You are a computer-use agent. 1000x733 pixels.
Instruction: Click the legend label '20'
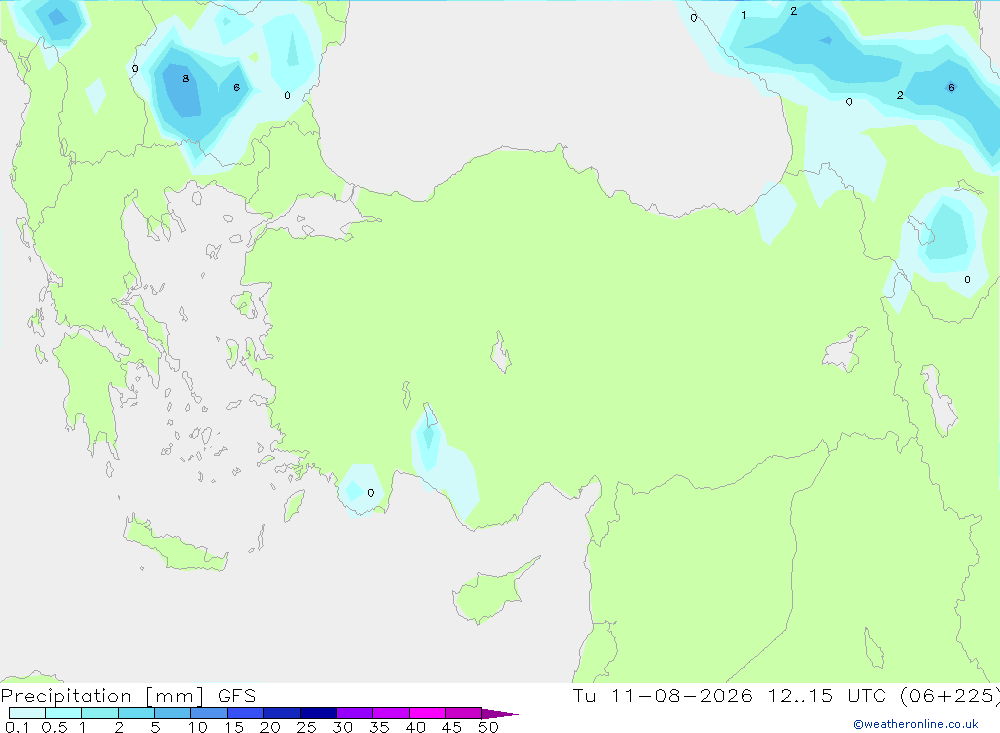(x=270, y=727)
